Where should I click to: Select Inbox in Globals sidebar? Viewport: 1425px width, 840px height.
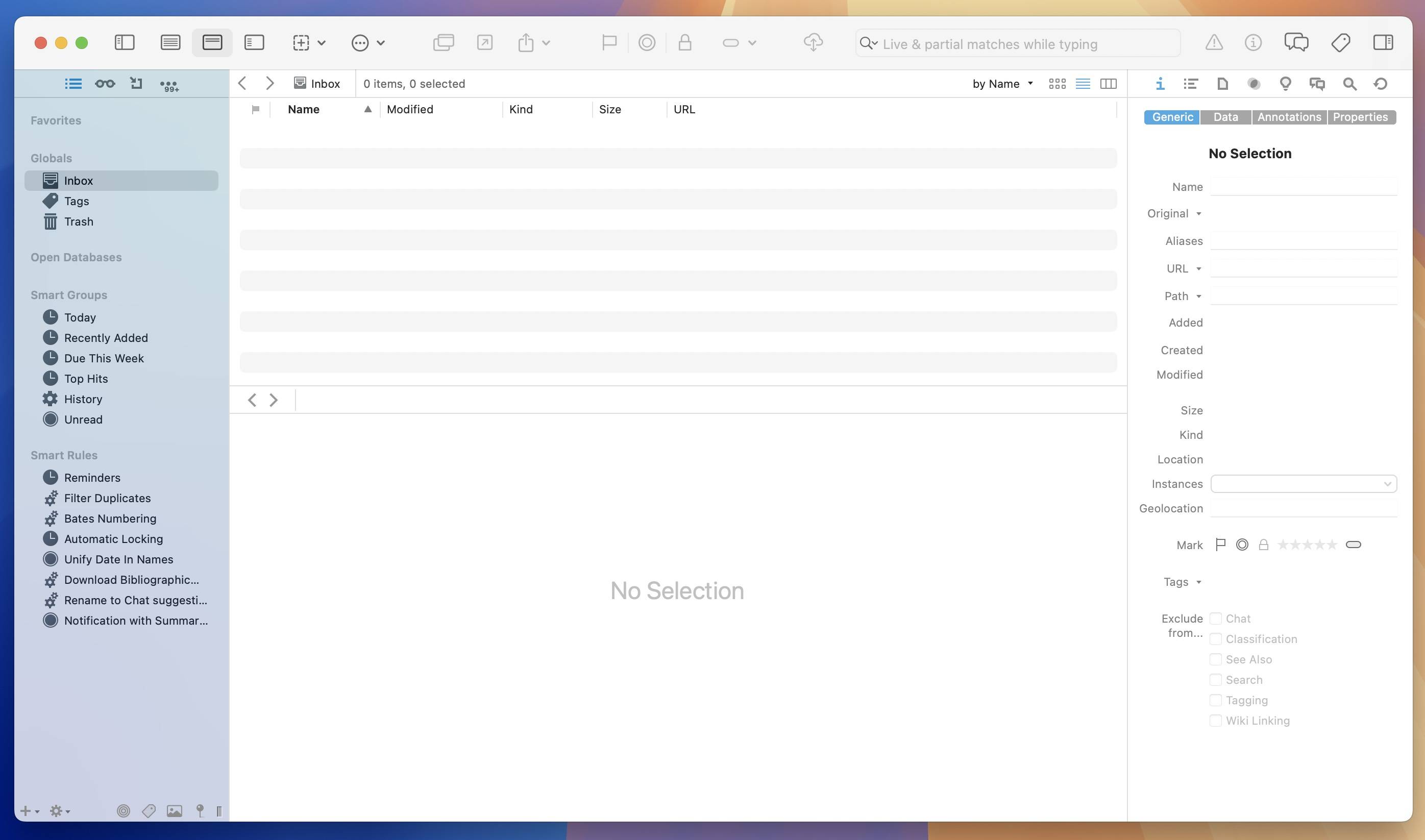121,181
